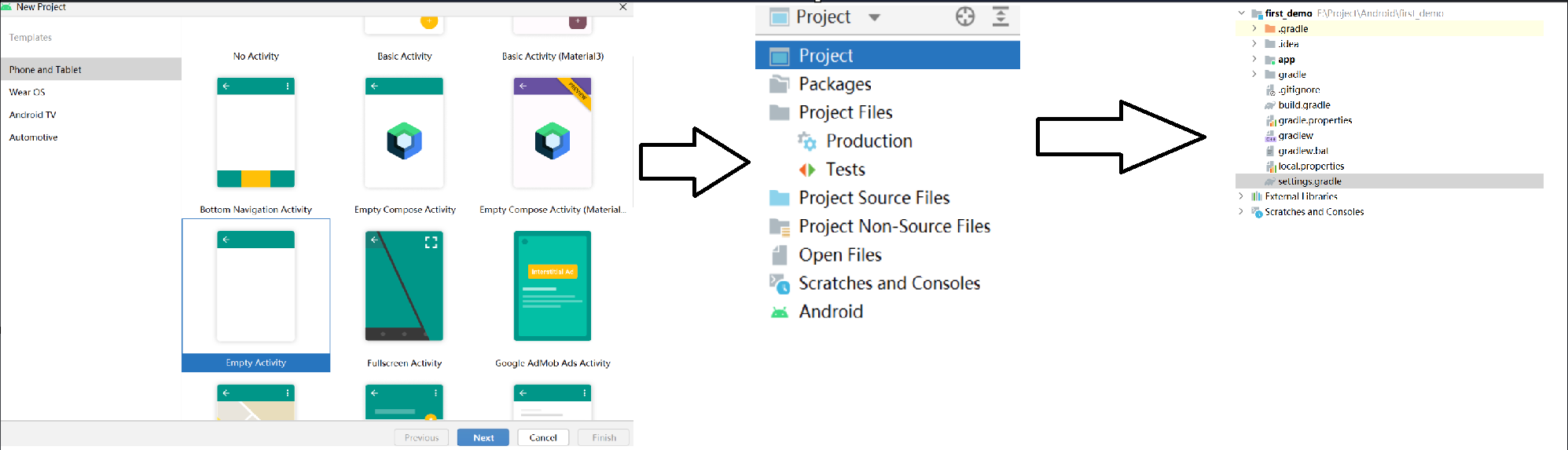Click the build.gradle elephant file icon
This screenshot has height=450, width=1568.
[1270, 105]
